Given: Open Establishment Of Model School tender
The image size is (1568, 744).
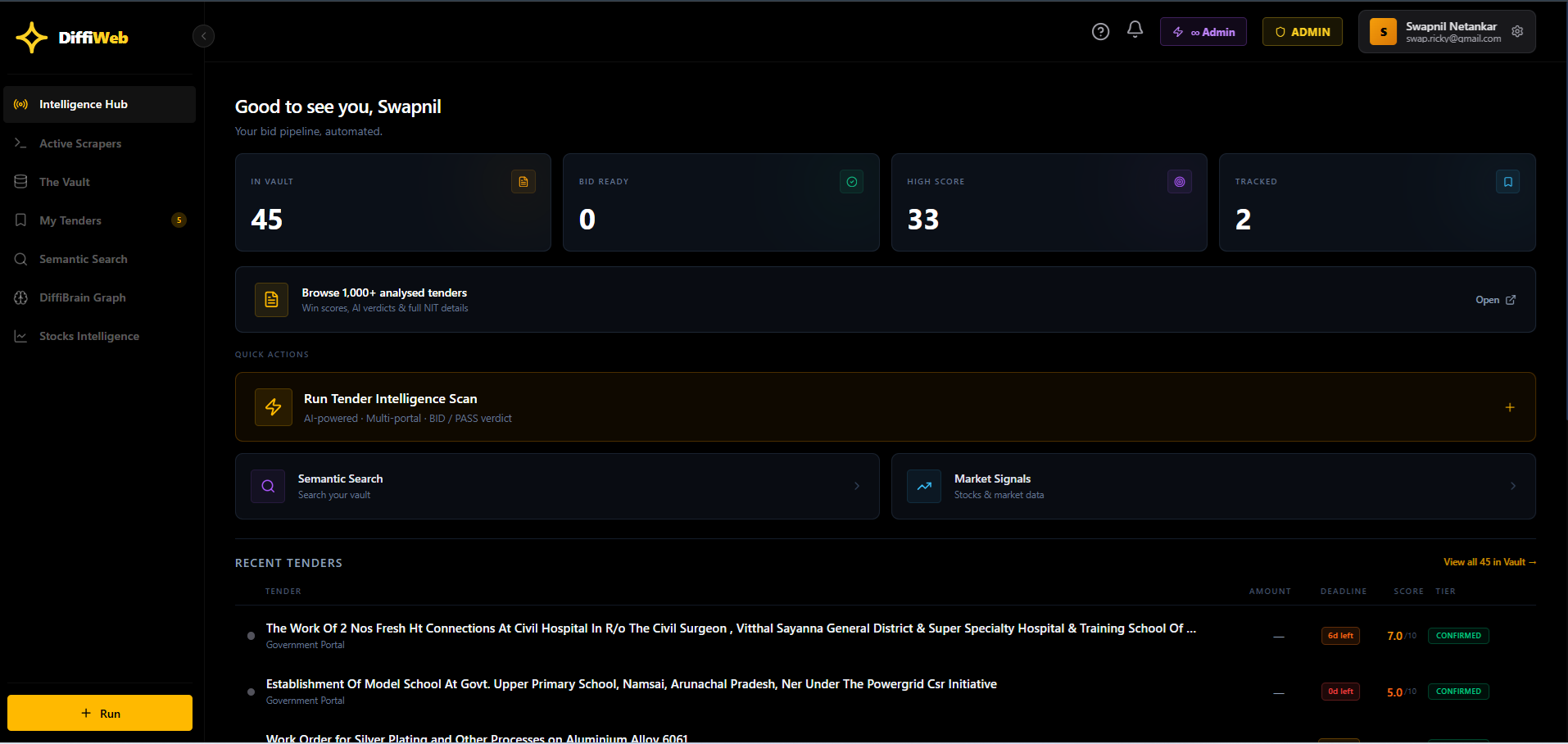Looking at the screenshot, I should [632, 684].
